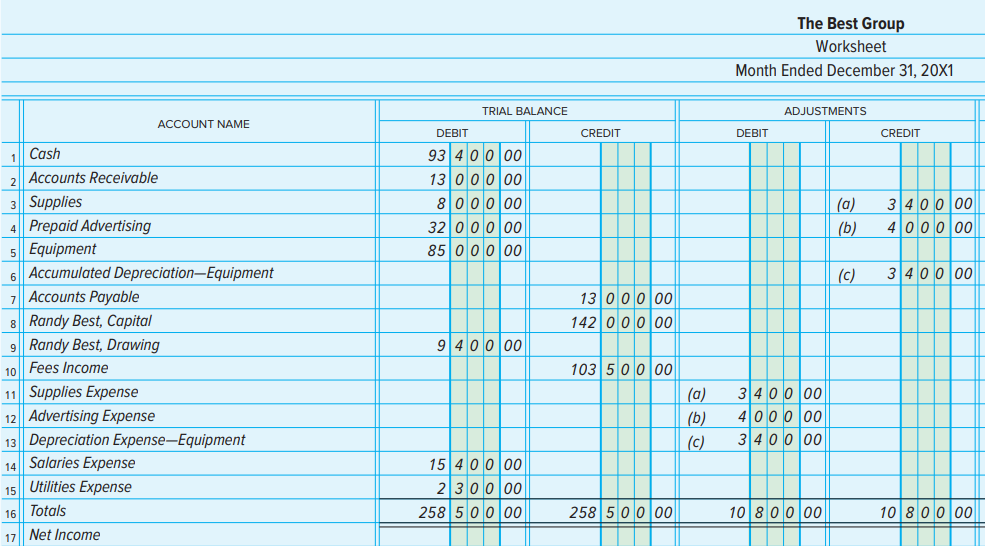Select the Accounts Receivable row label

coord(94,178)
